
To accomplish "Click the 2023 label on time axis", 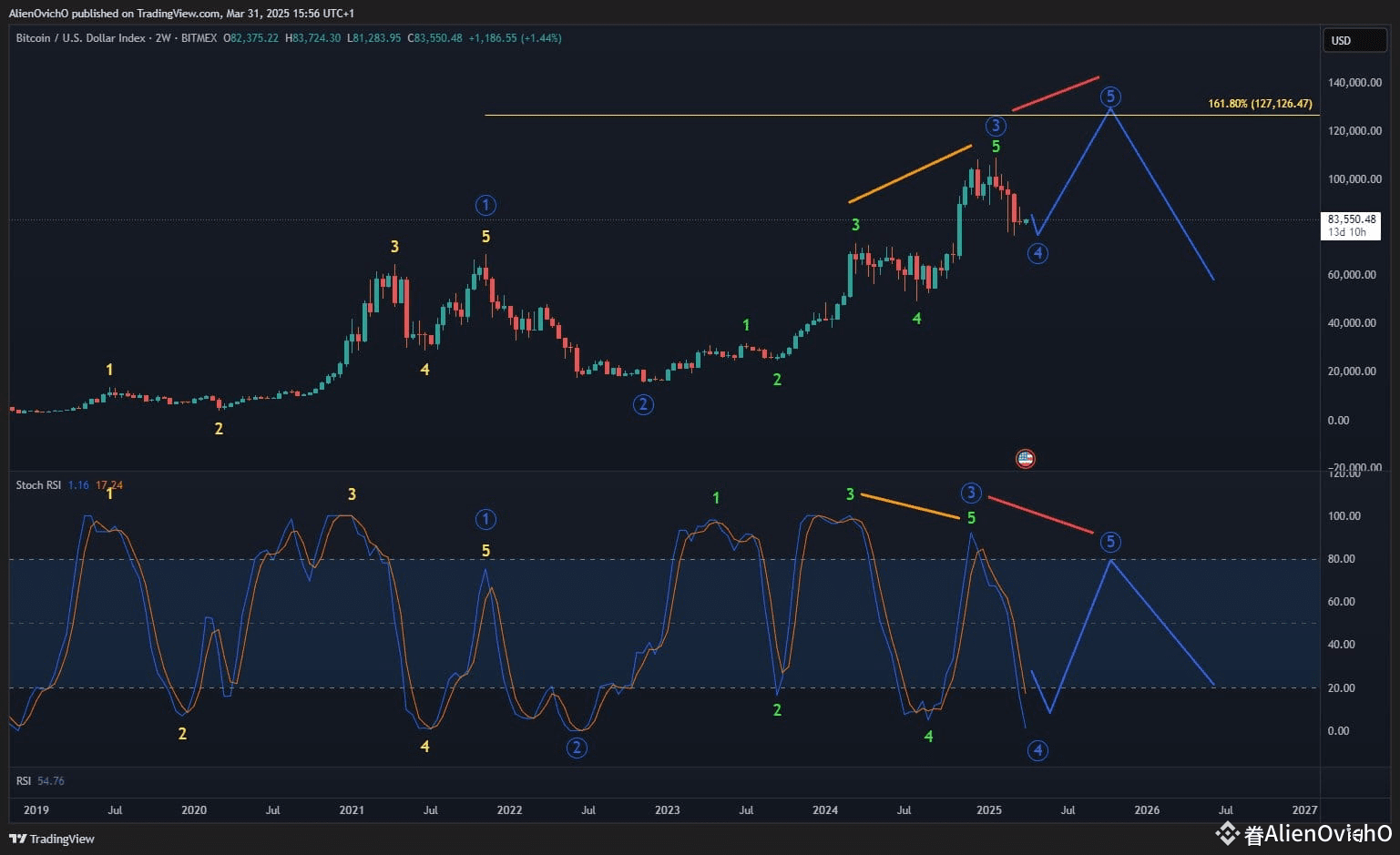I will [668, 810].
